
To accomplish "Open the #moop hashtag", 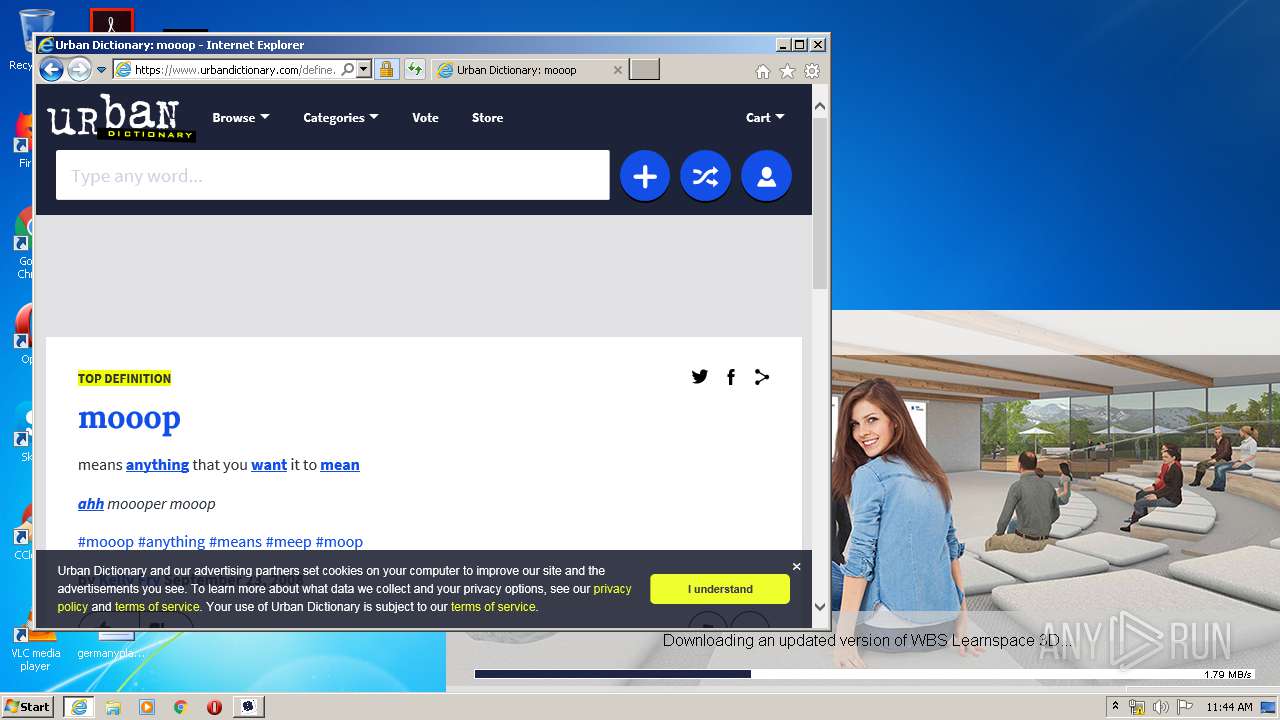I will 339,542.
